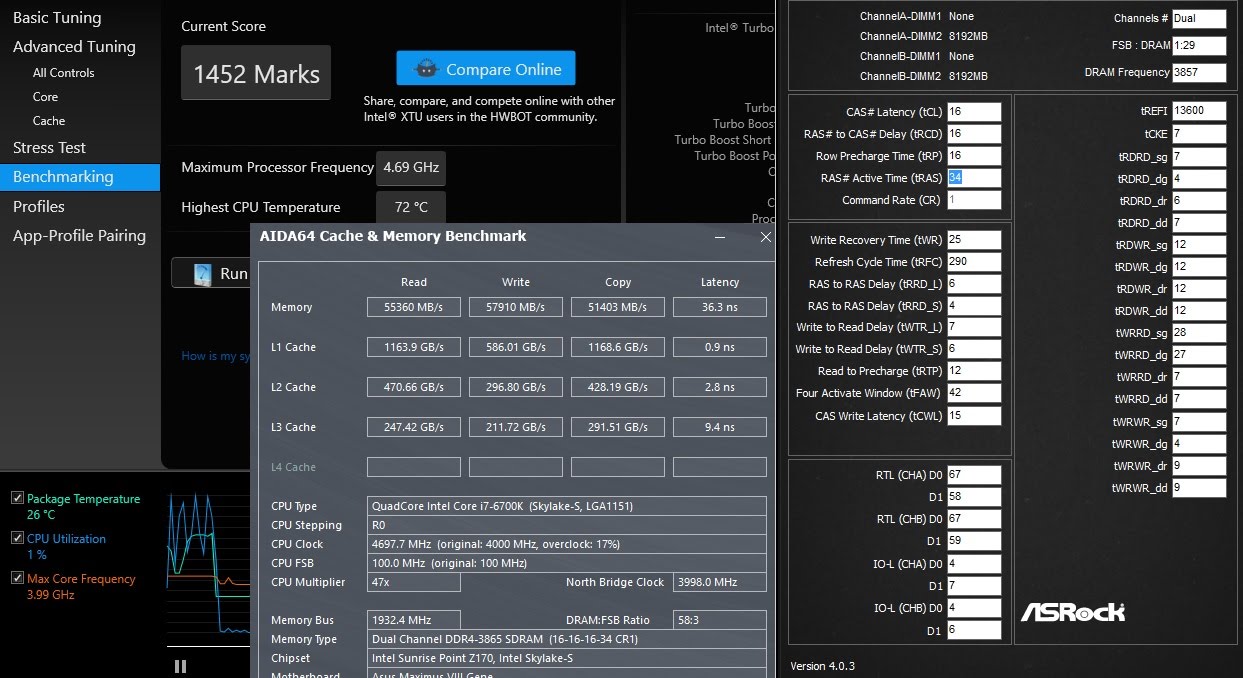Select All Controls under Advanced Tuning
This screenshot has height=678, width=1243.
click(64, 73)
